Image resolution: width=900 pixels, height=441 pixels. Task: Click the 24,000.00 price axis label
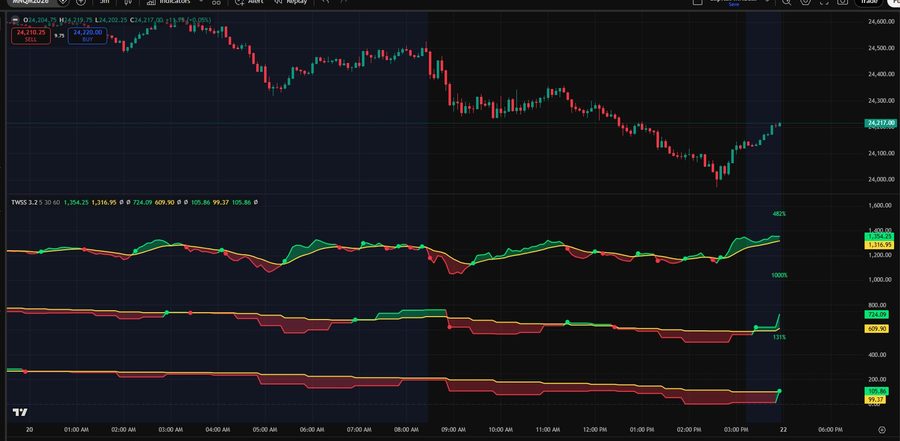click(880, 180)
